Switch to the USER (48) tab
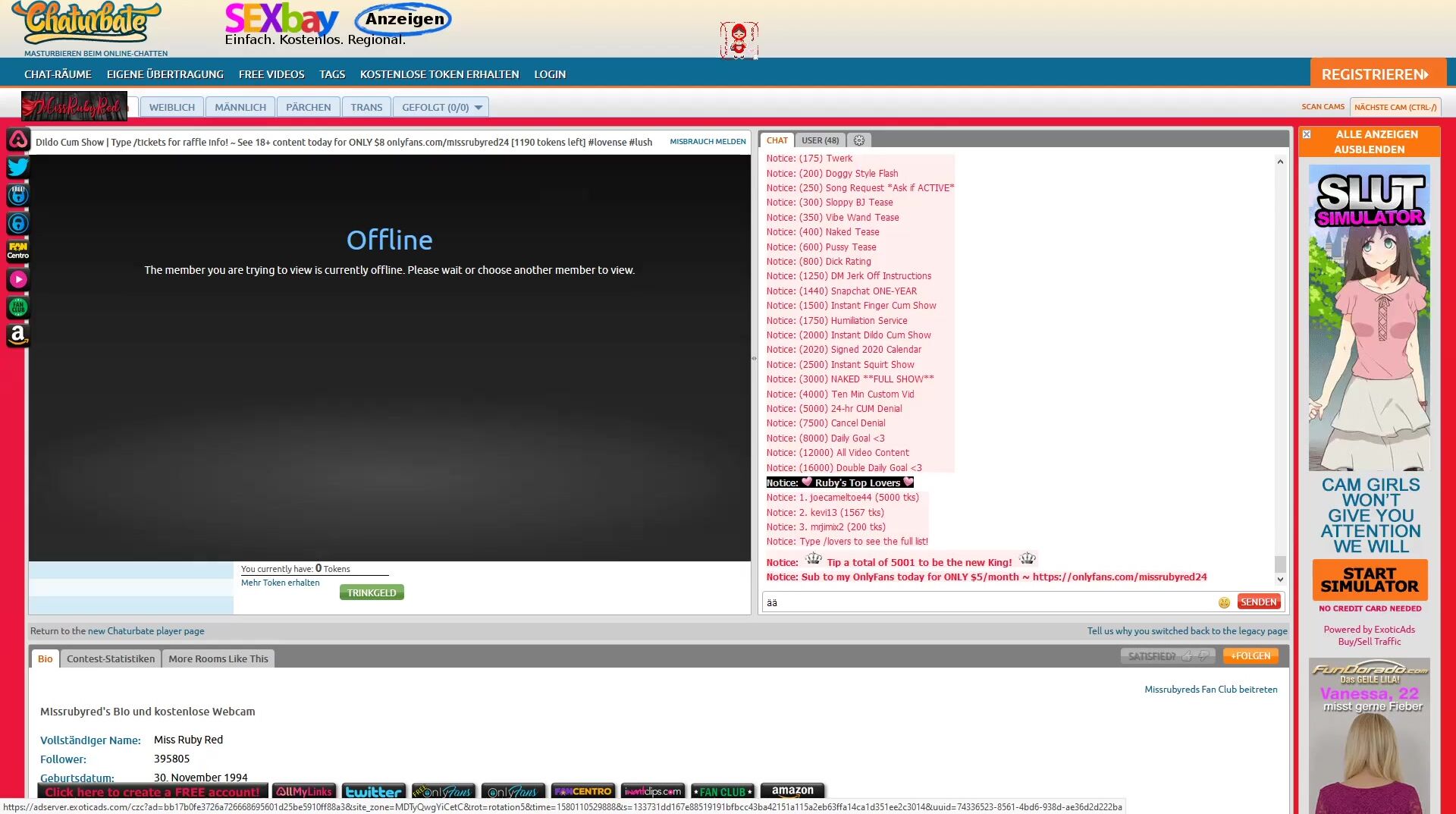1456x814 pixels. [x=821, y=140]
